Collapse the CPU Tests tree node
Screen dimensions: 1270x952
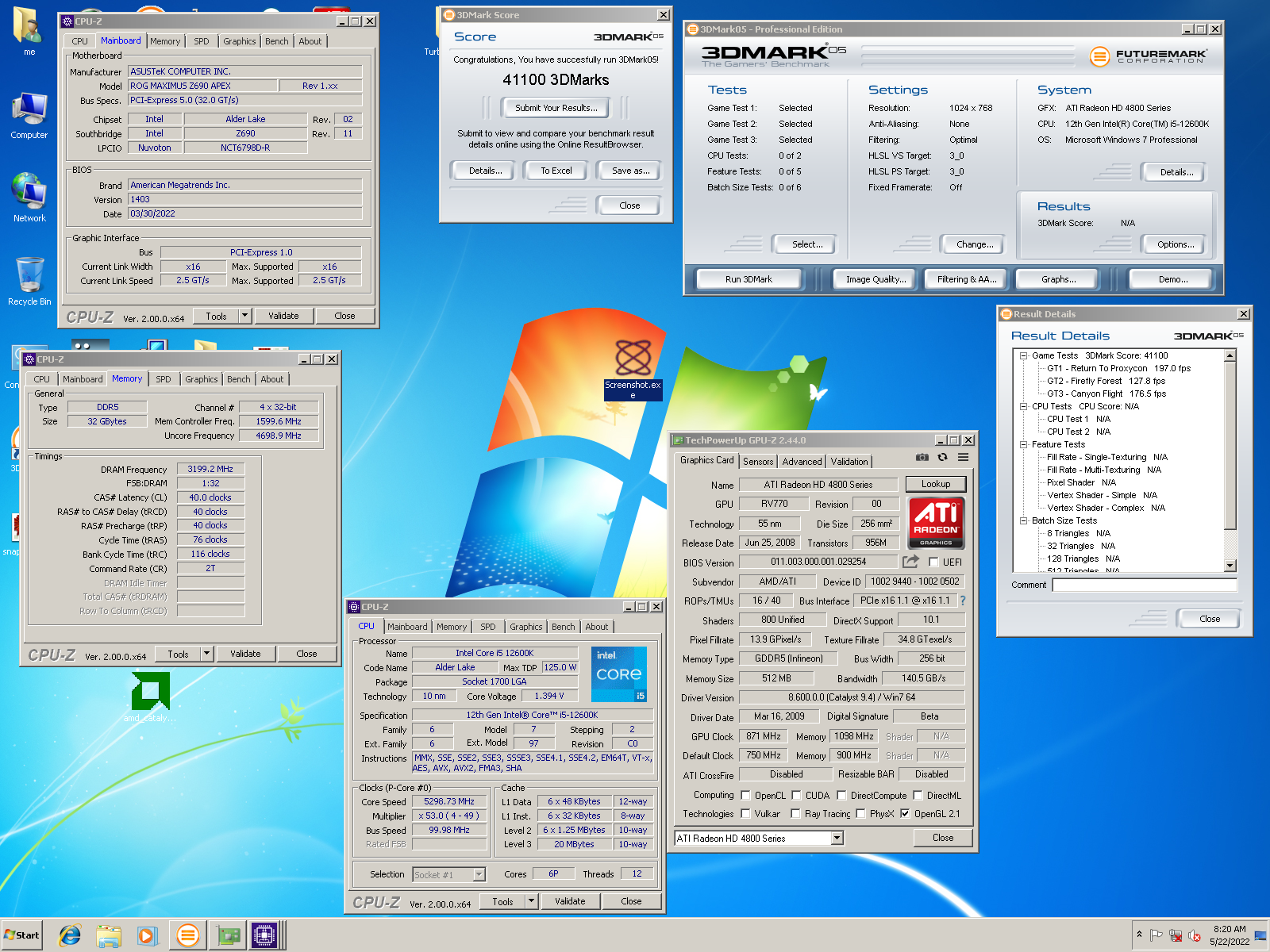click(x=1024, y=406)
